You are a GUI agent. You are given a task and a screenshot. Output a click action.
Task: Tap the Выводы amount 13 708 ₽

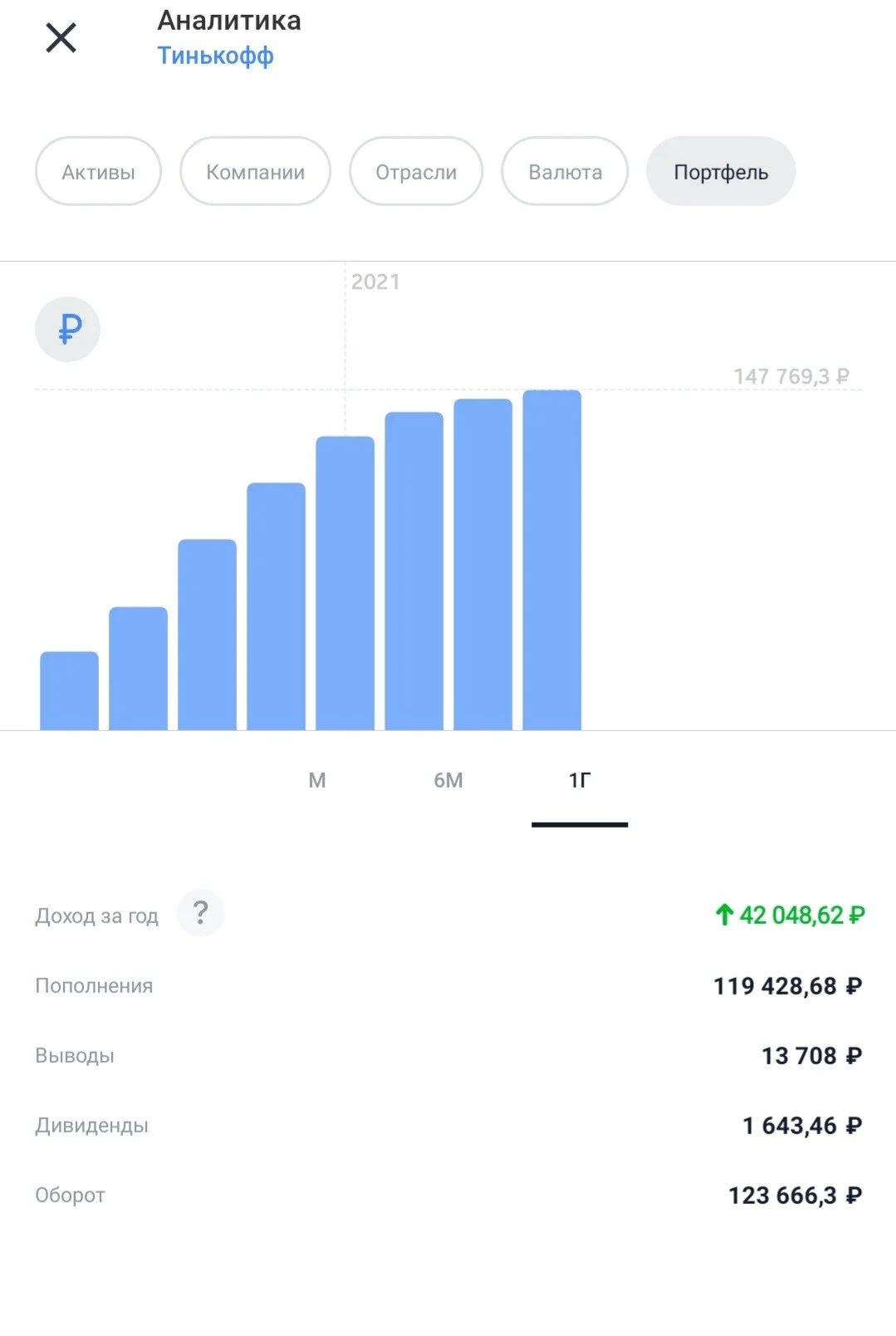pos(812,1056)
